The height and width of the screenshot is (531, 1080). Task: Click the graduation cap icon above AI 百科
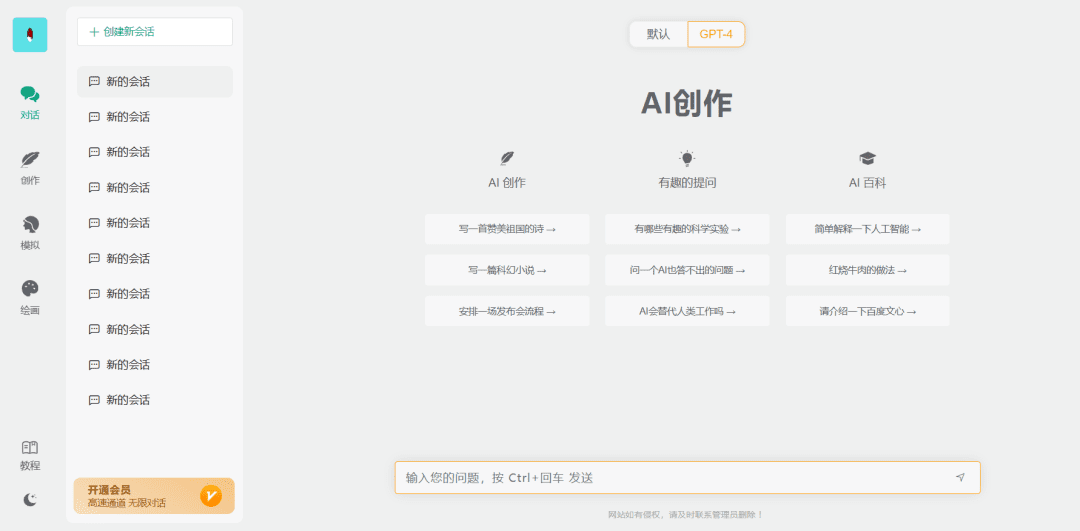point(867,159)
